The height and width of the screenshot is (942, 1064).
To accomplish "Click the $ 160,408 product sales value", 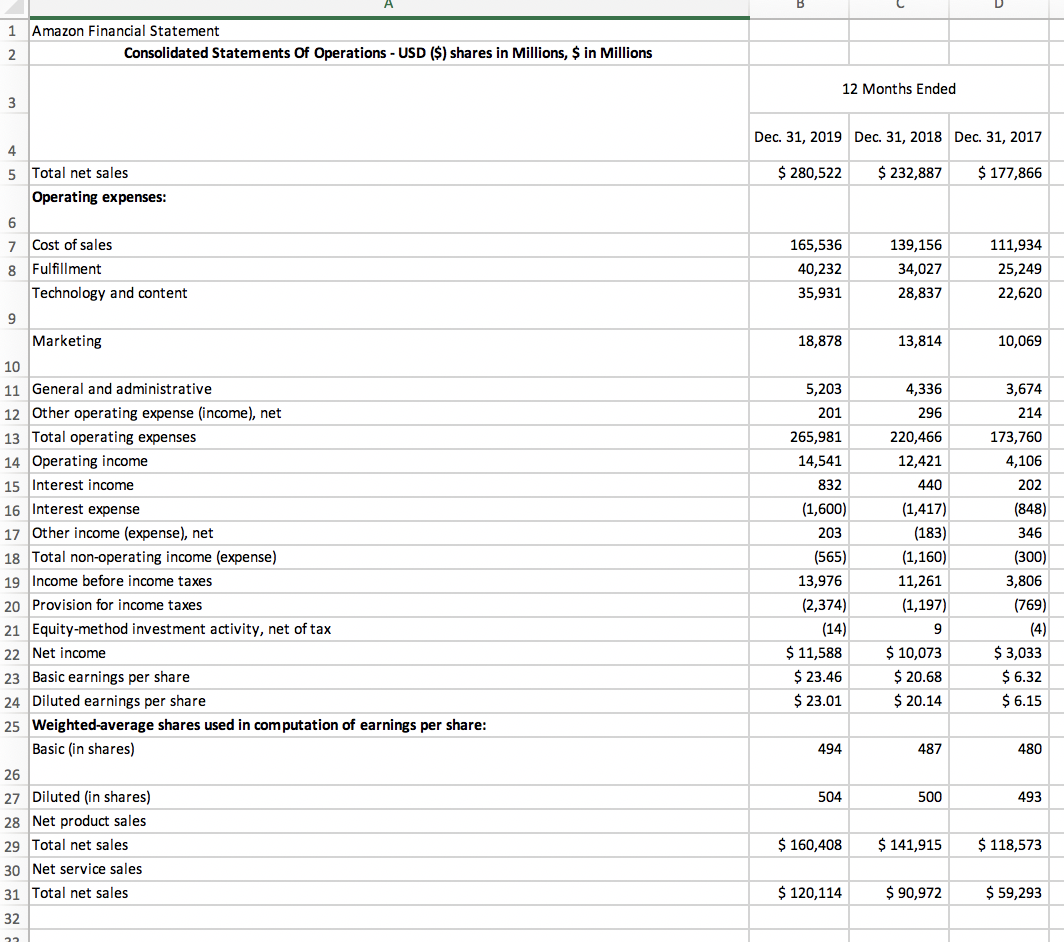I will pos(810,845).
